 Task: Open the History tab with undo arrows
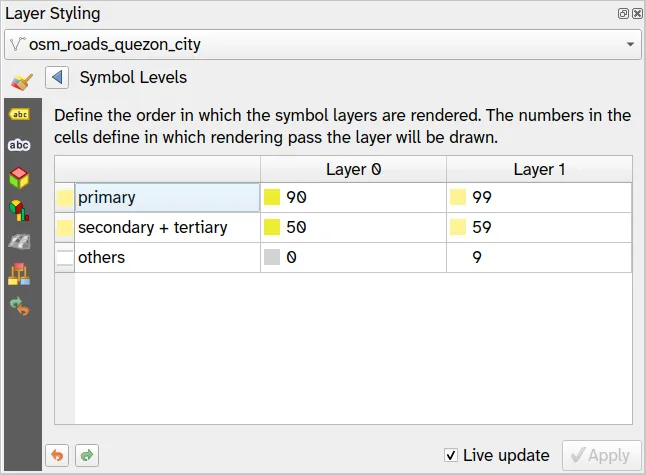pyautogui.click(x=19, y=307)
